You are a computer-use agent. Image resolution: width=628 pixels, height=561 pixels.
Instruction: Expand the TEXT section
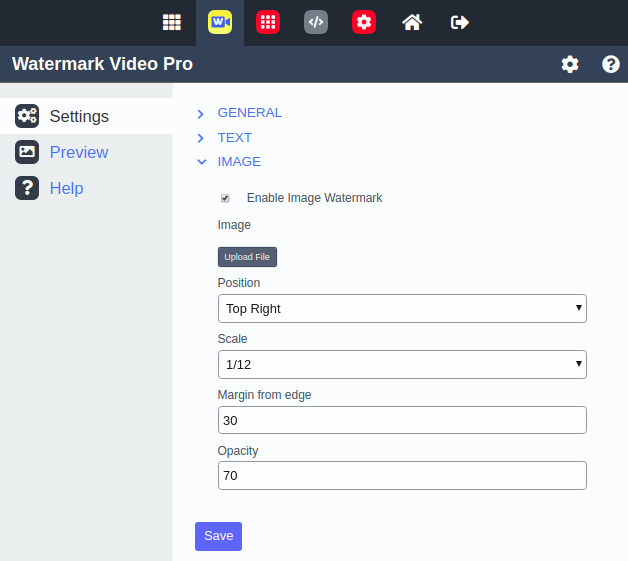click(x=234, y=137)
